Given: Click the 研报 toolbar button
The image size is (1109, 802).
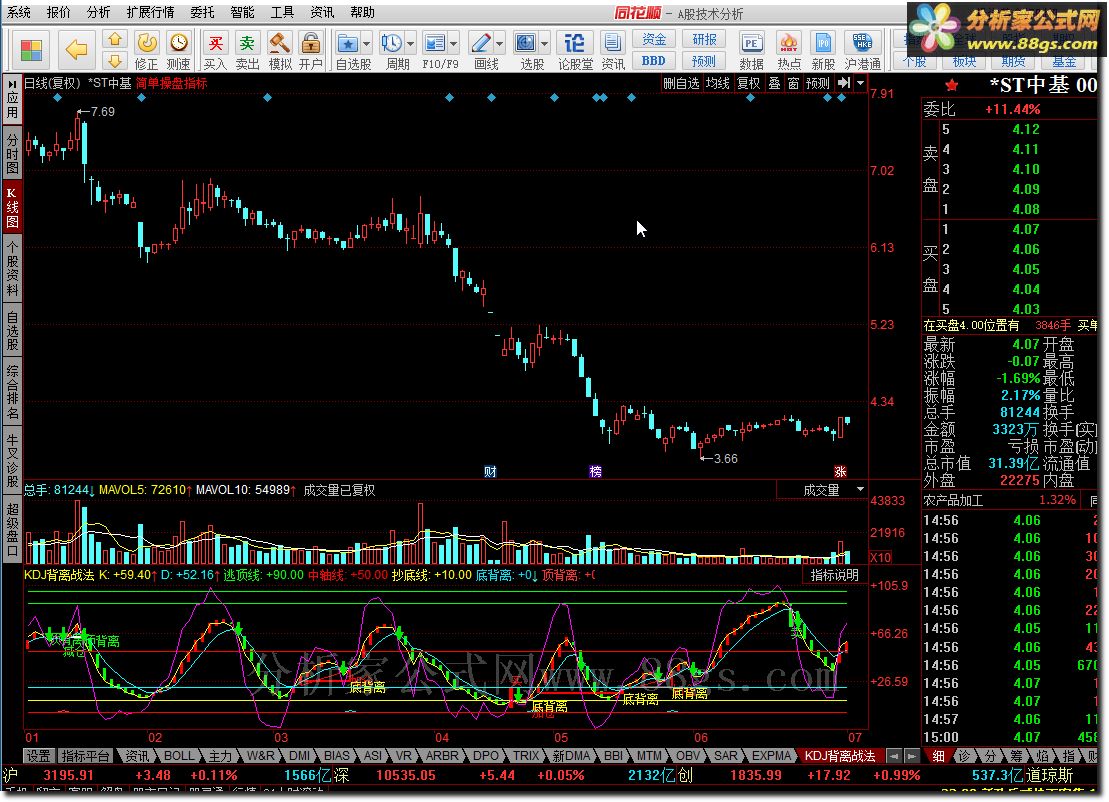Looking at the screenshot, I should [x=704, y=40].
